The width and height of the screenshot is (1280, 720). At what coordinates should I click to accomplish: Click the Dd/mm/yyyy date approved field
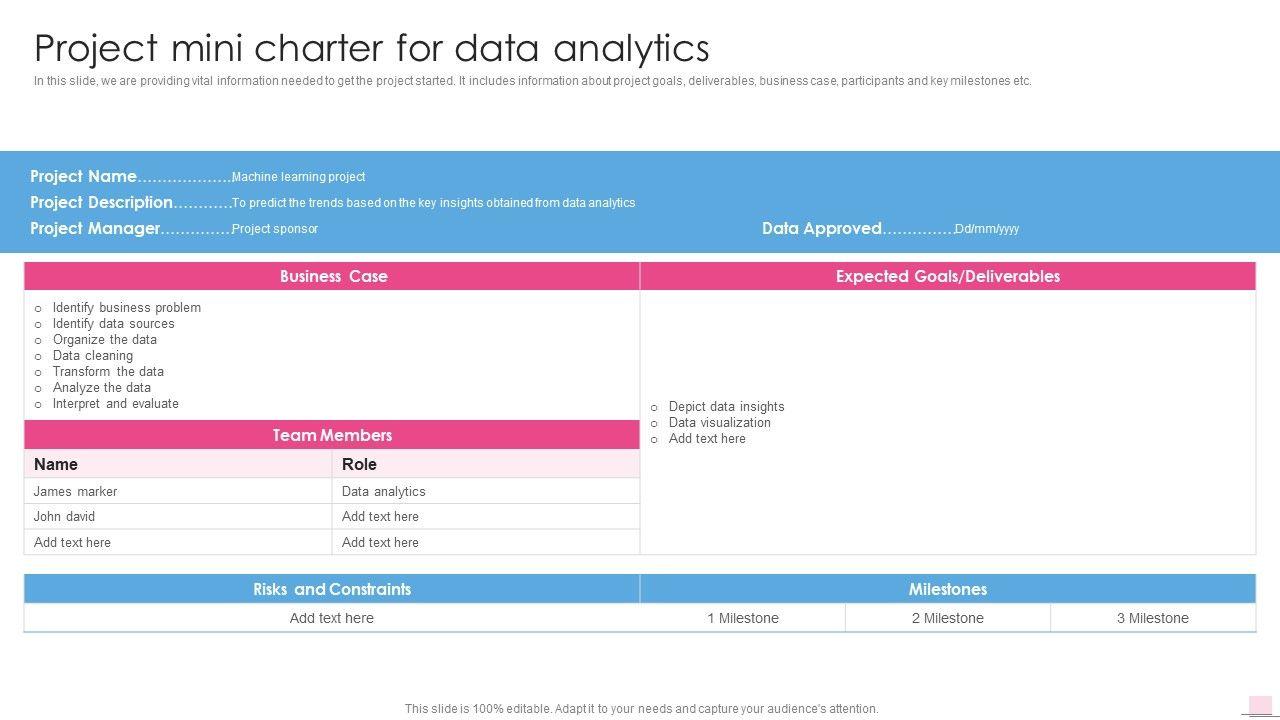pos(987,229)
